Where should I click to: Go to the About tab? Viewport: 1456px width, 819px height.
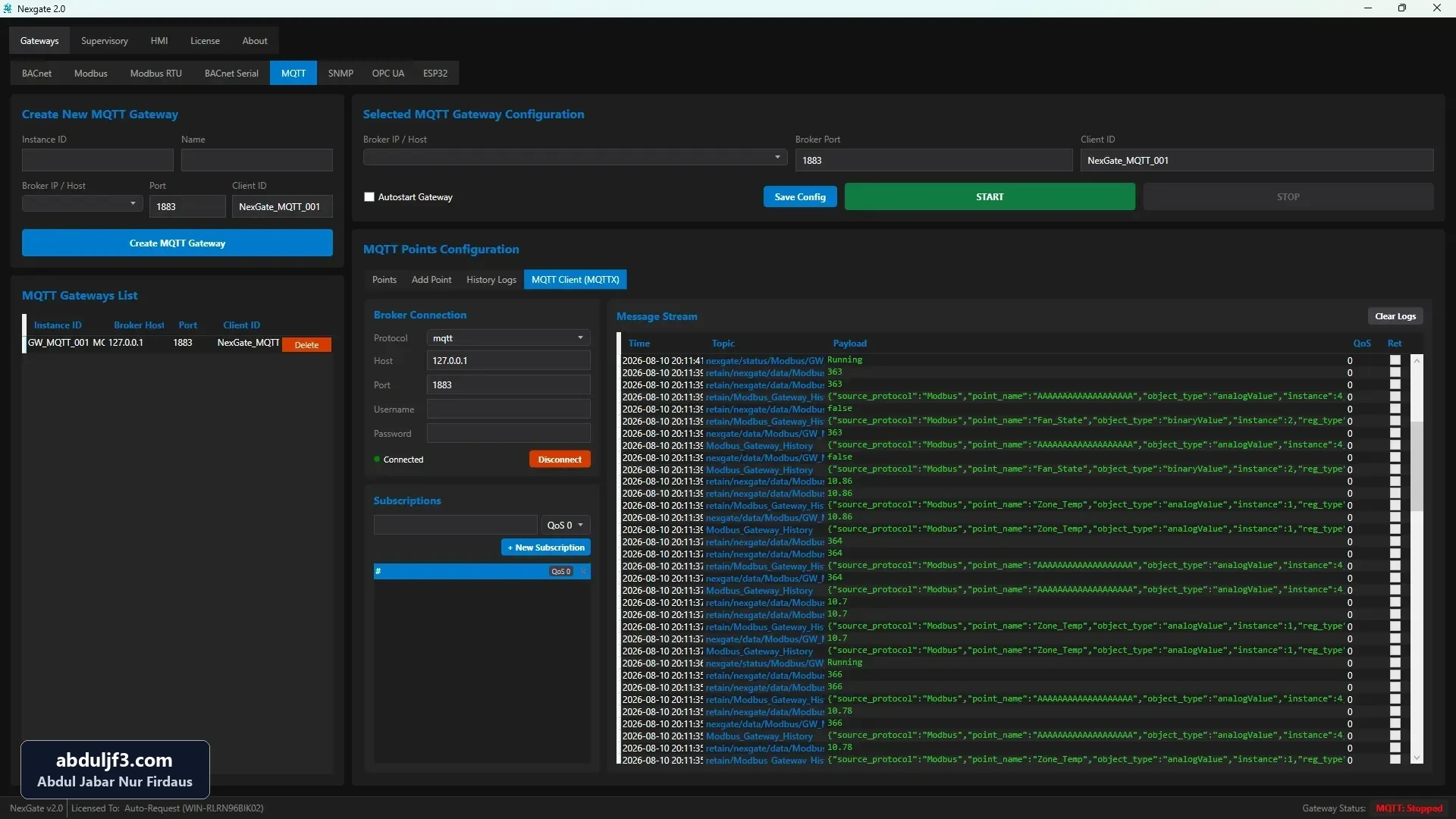point(255,41)
